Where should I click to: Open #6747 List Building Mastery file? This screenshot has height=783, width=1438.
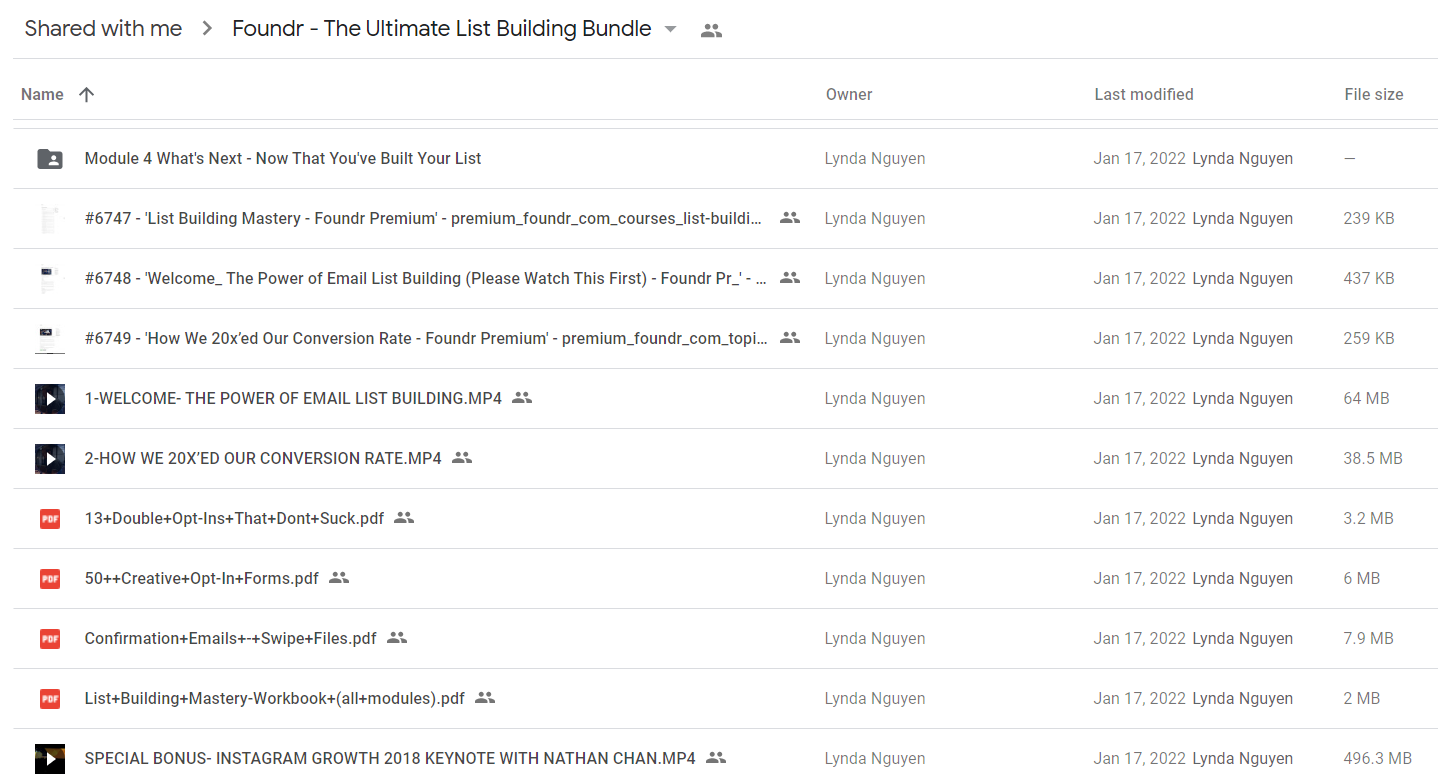[x=423, y=218]
